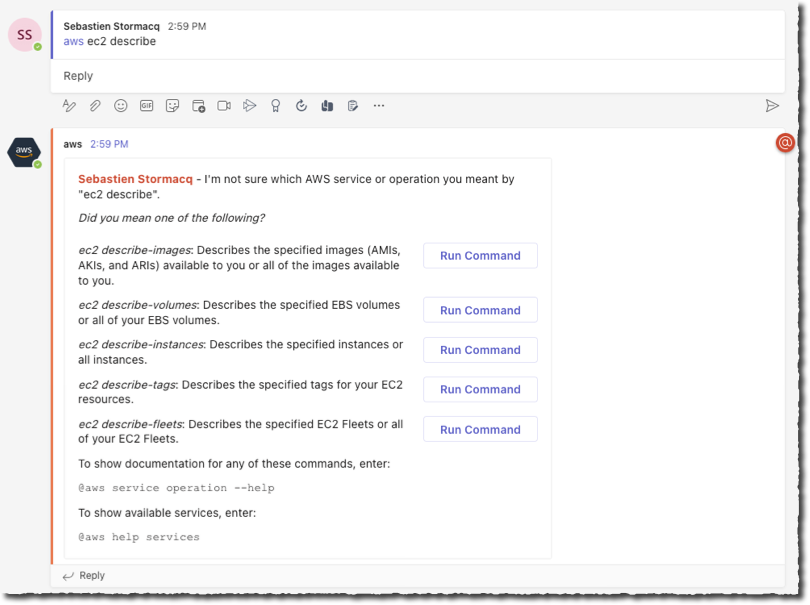Image resolution: width=810 pixels, height=605 pixels.
Task: Run command for ec2 describe-volumes
Action: 480,309
